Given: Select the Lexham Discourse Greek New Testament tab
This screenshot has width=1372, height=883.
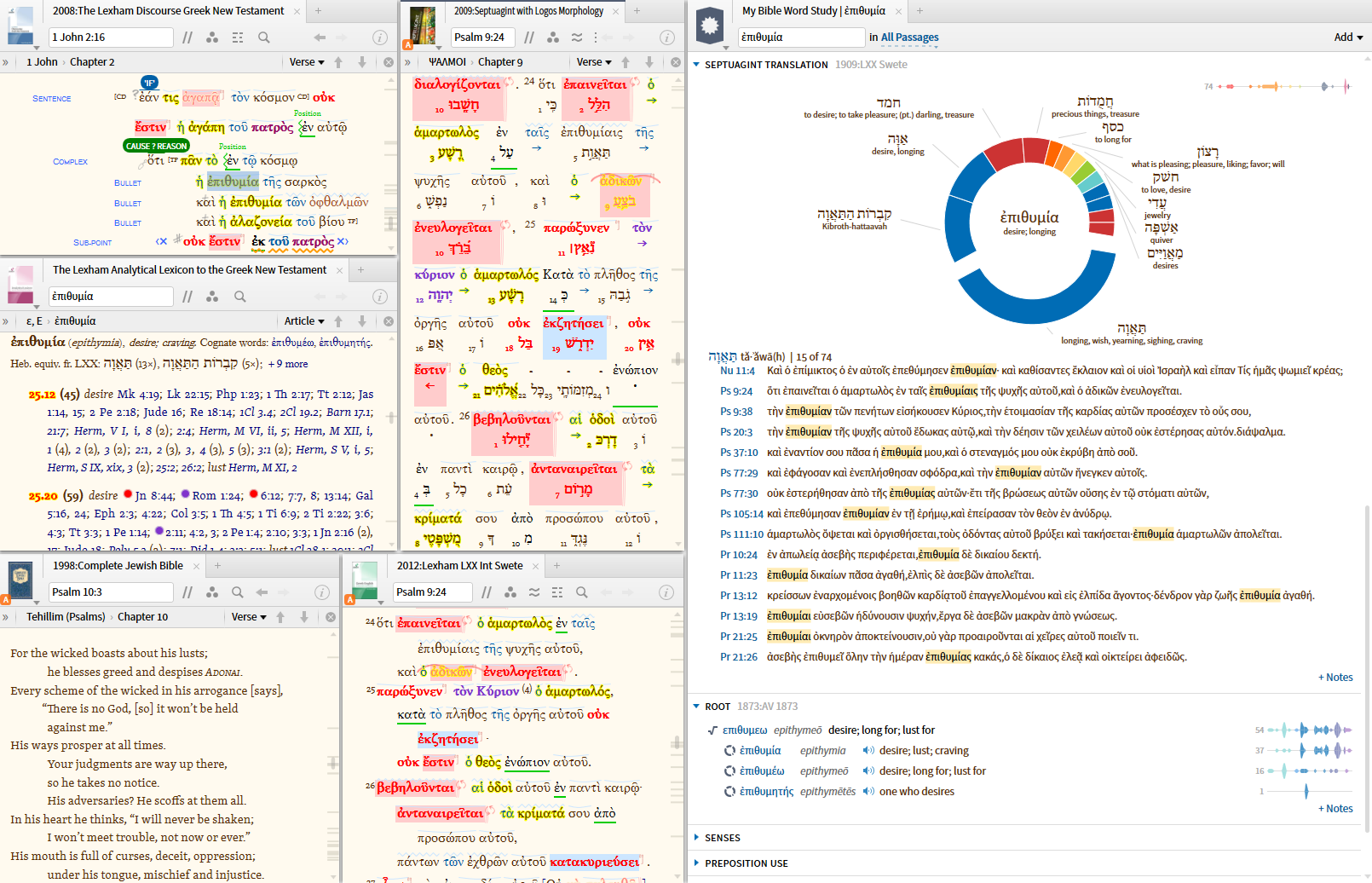Looking at the screenshot, I should point(168,11).
